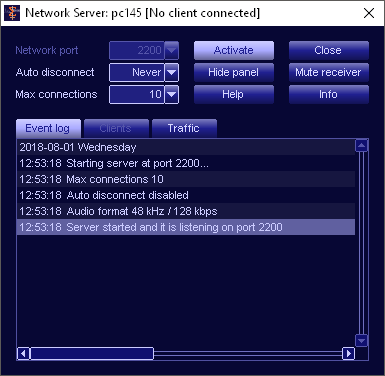
Task: Select 'Audio format 48 kHz / 128 kbps' entry
Action: [x=186, y=211]
